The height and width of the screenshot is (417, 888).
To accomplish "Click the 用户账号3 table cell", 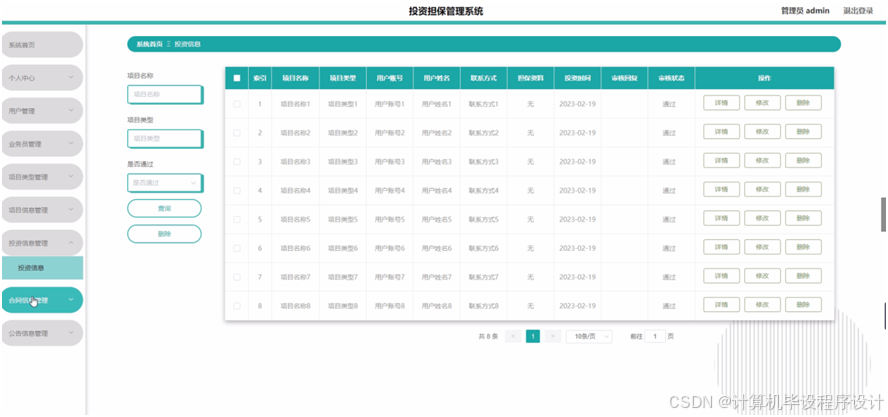I will pos(390,162).
